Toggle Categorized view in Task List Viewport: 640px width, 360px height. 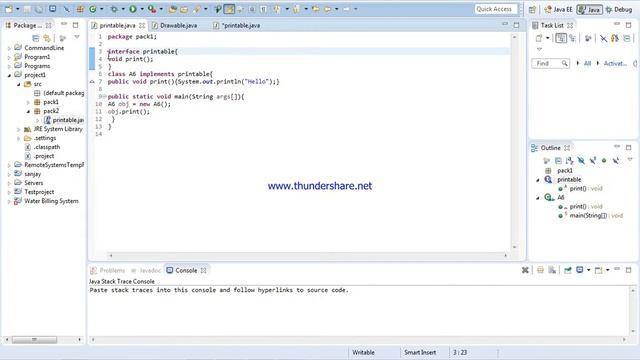[x=561, y=38]
